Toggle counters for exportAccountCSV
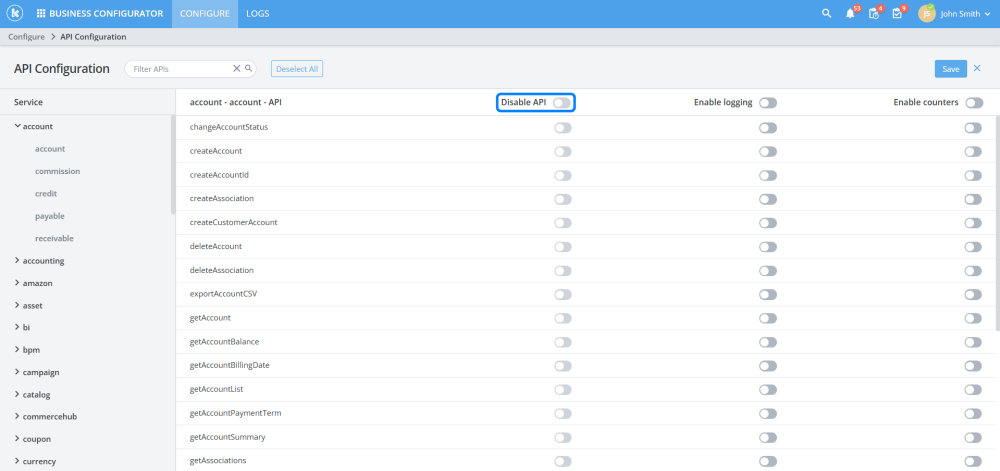This screenshot has height=471, width=1000. pyautogui.click(x=973, y=294)
